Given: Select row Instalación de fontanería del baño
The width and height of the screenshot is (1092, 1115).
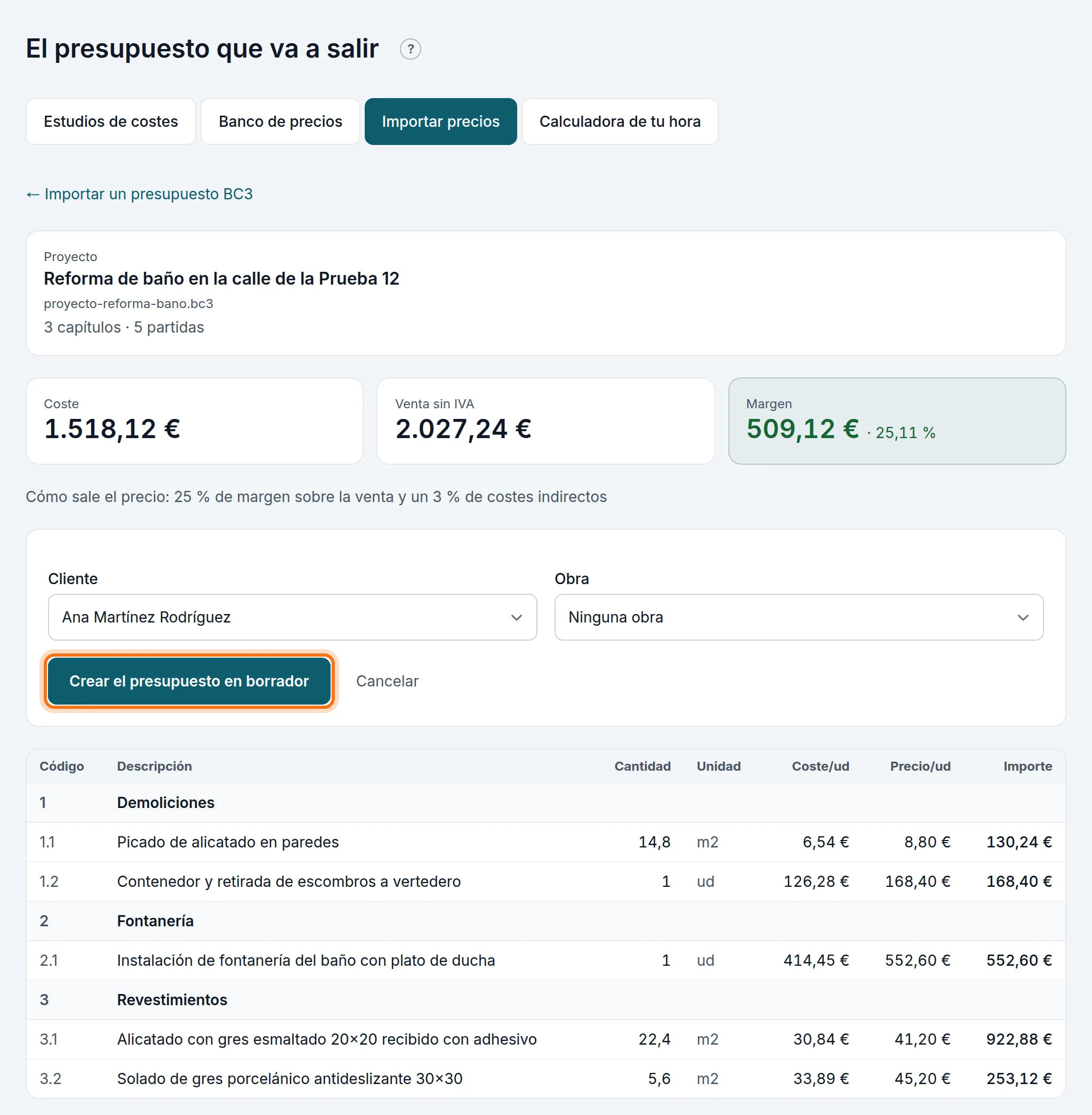Looking at the screenshot, I should 545,961.
